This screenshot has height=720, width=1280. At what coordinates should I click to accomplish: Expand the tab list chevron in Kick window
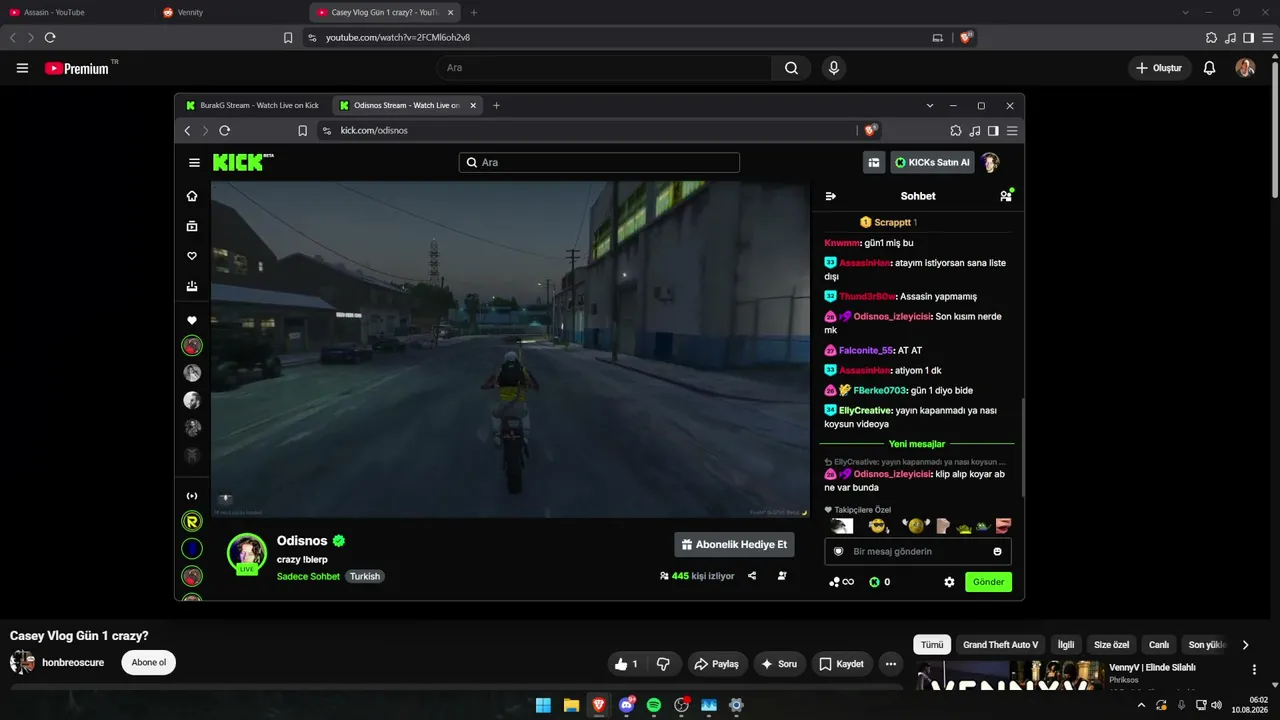click(930, 105)
